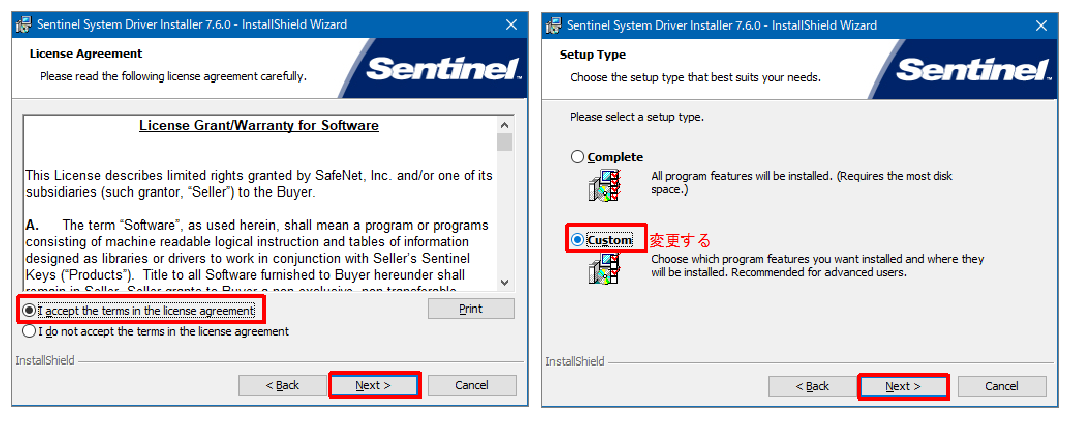Viewport: 1072px width, 423px height.
Task: Cancel the Setup Type dialog
Action: (1002, 386)
